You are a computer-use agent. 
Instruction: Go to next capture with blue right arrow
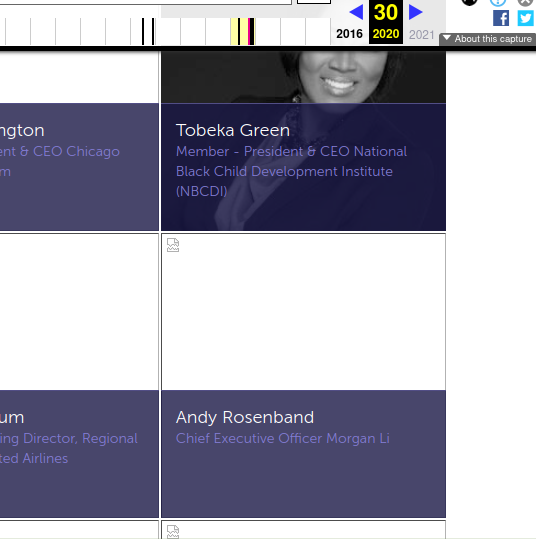pos(415,12)
